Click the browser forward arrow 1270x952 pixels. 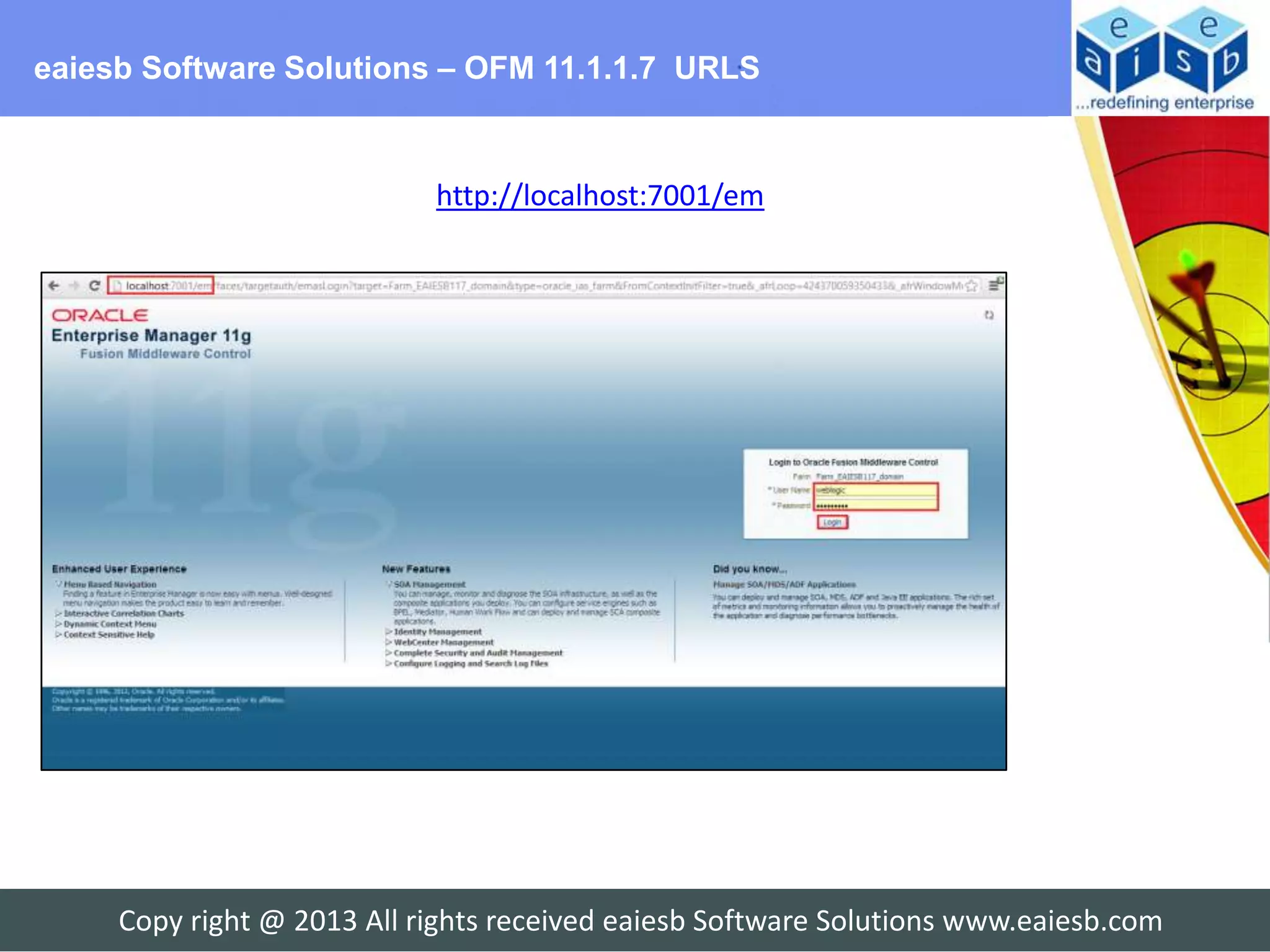(x=74, y=286)
